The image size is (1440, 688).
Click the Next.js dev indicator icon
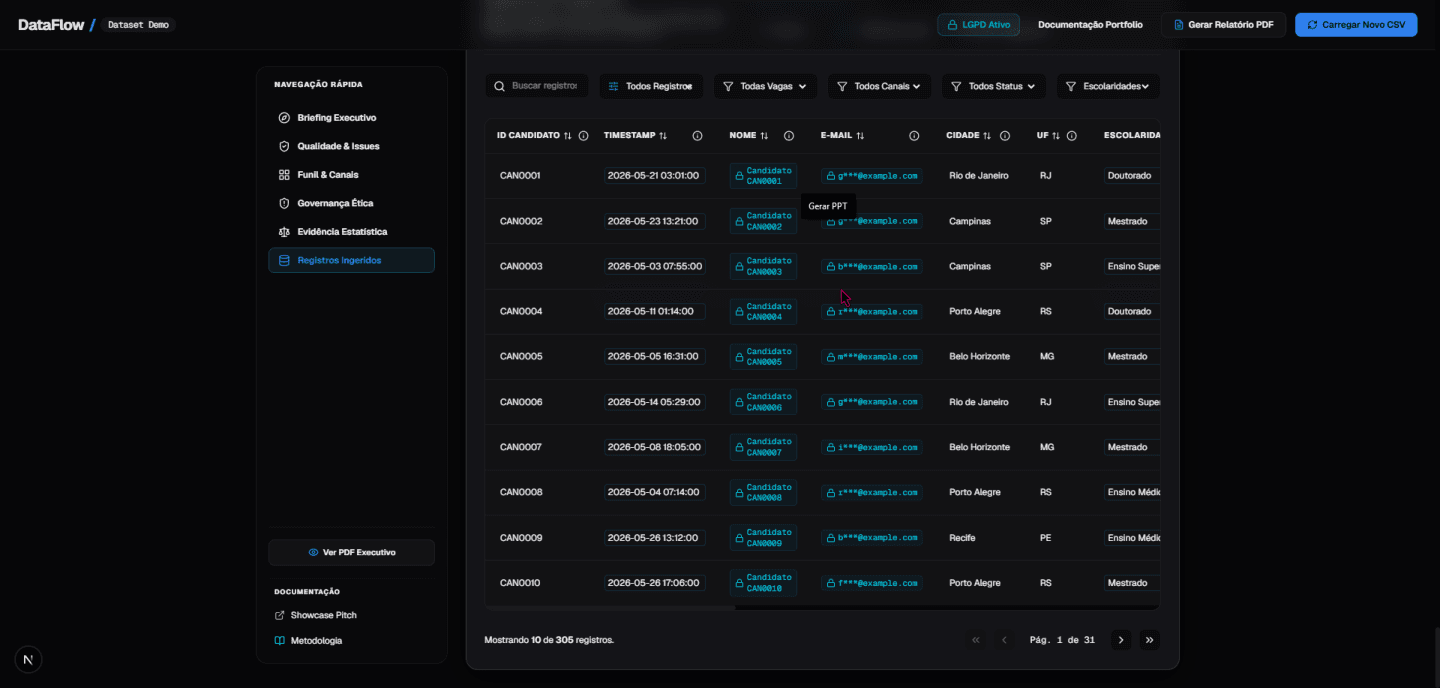click(x=28, y=659)
